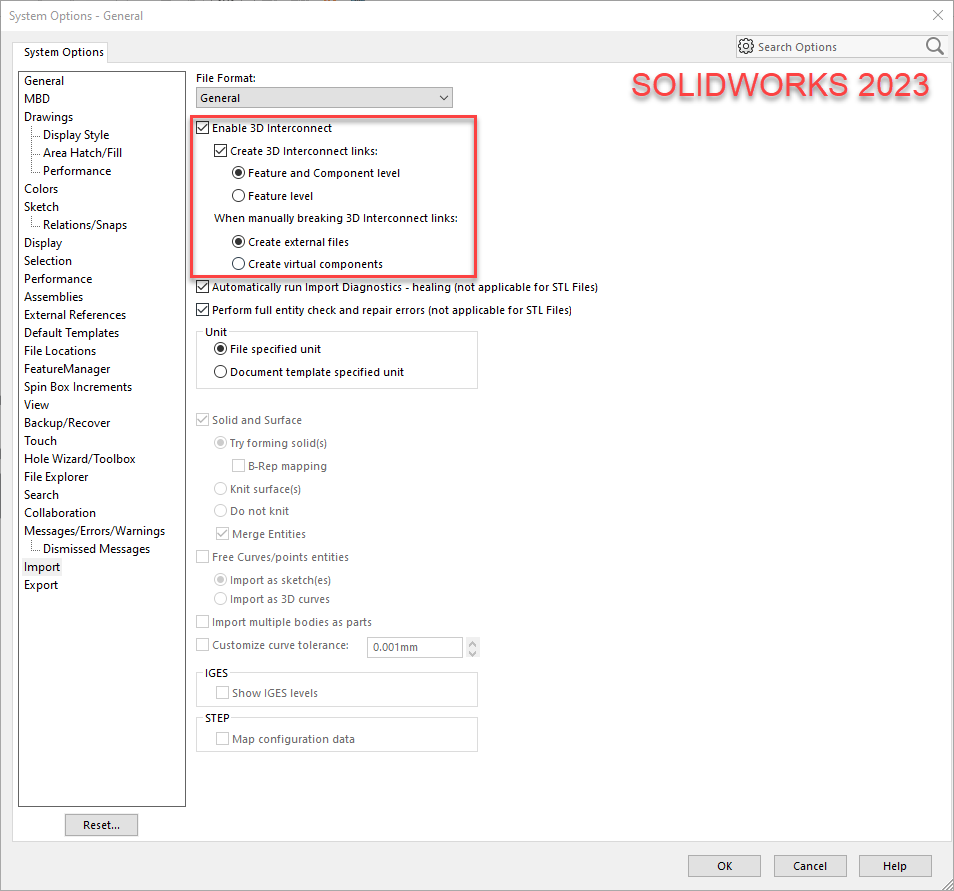Select Document template specified unit option
The width and height of the screenshot is (954, 891).
pyautogui.click(x=221, y=372)
